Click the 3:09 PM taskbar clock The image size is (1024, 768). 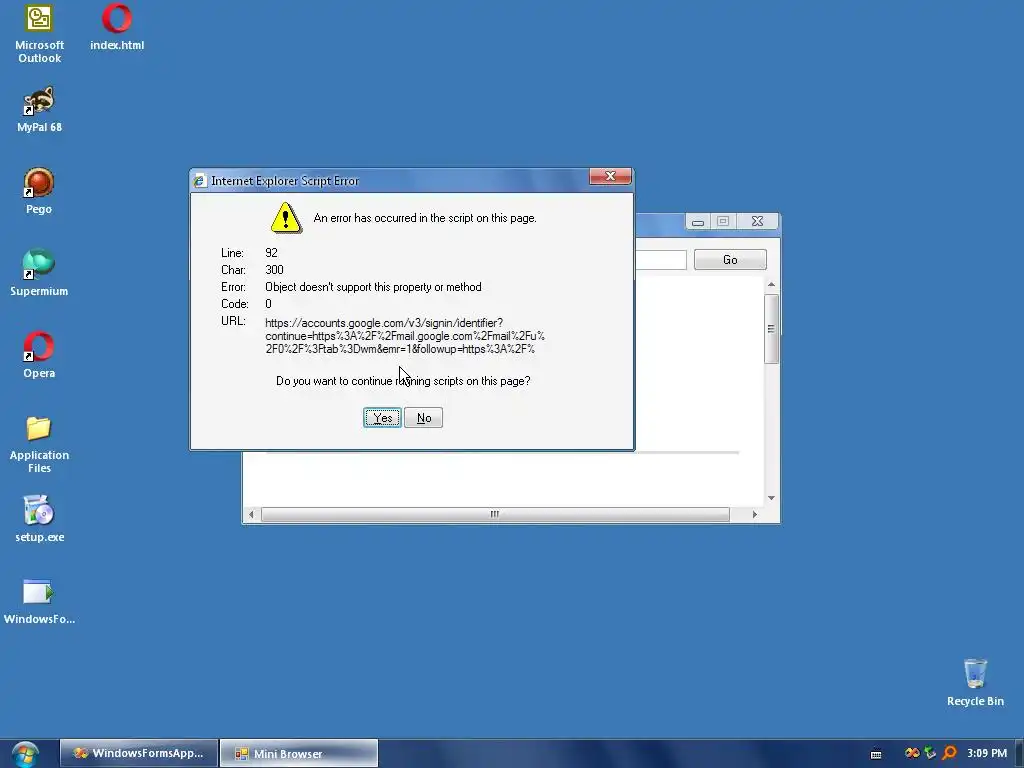coord(987,753)
